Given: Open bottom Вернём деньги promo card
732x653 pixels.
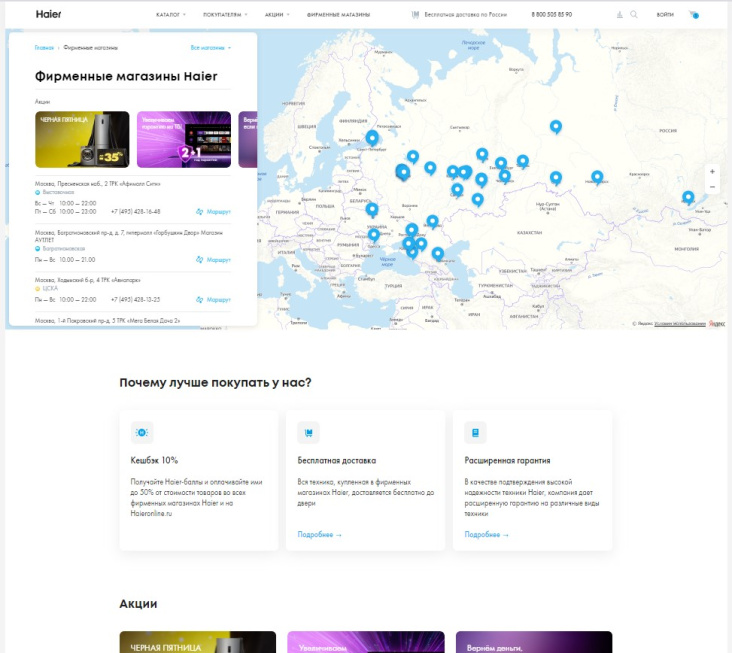Looking at the screenshot, I should click(x=534, y=642).
